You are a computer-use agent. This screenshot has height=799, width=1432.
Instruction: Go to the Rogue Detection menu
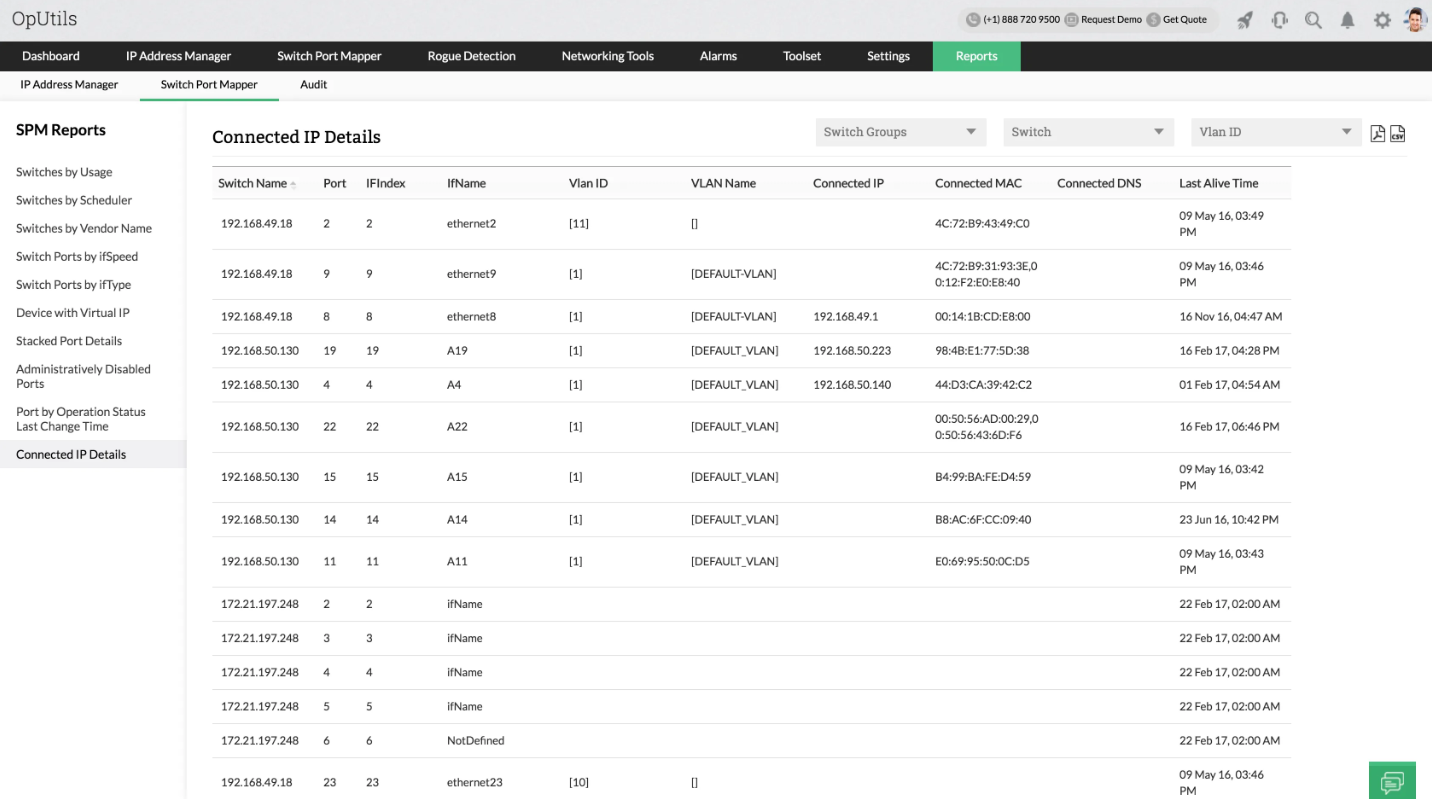[x=471, y=56]
